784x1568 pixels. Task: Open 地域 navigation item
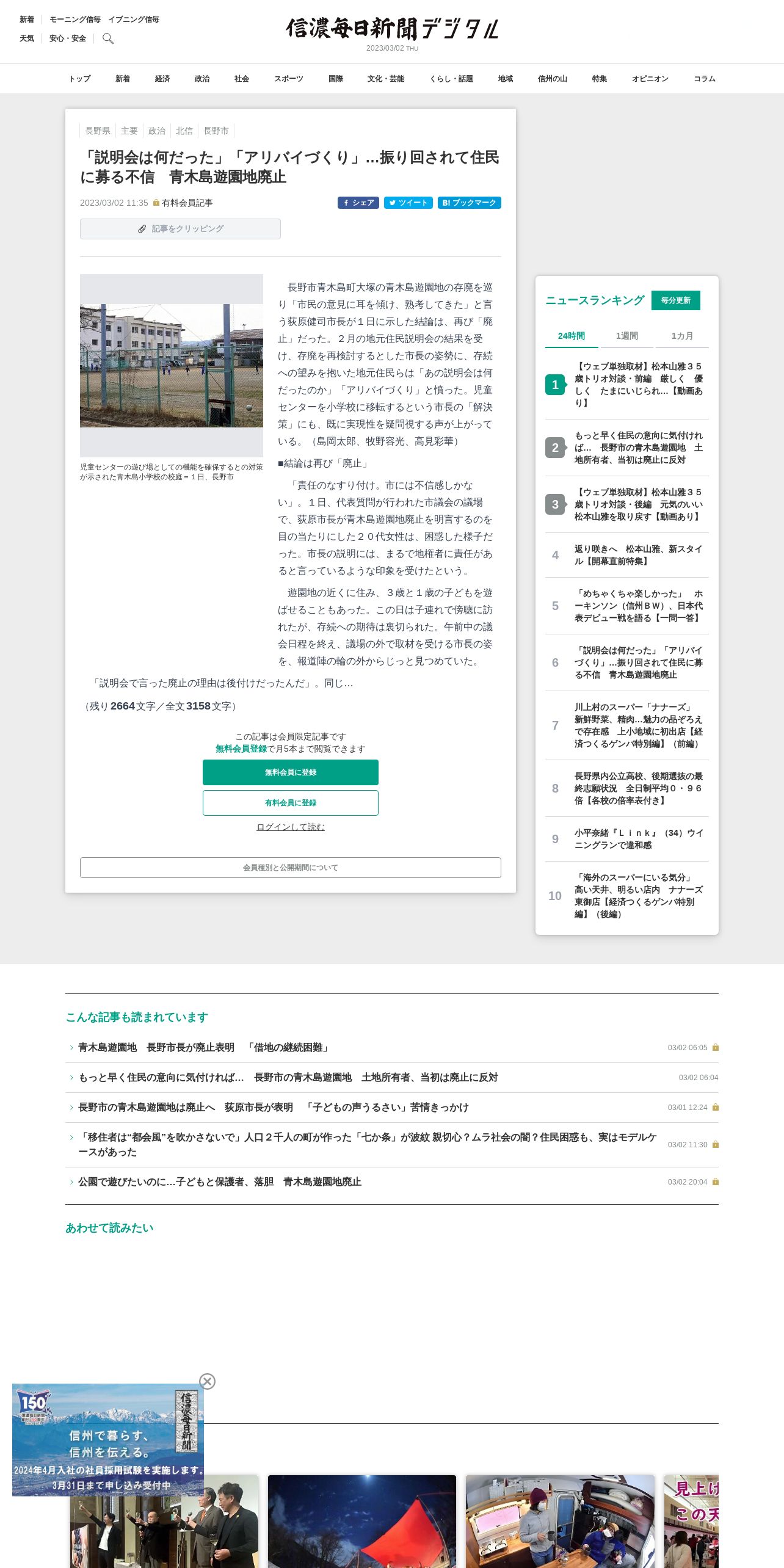coord(506,79)
